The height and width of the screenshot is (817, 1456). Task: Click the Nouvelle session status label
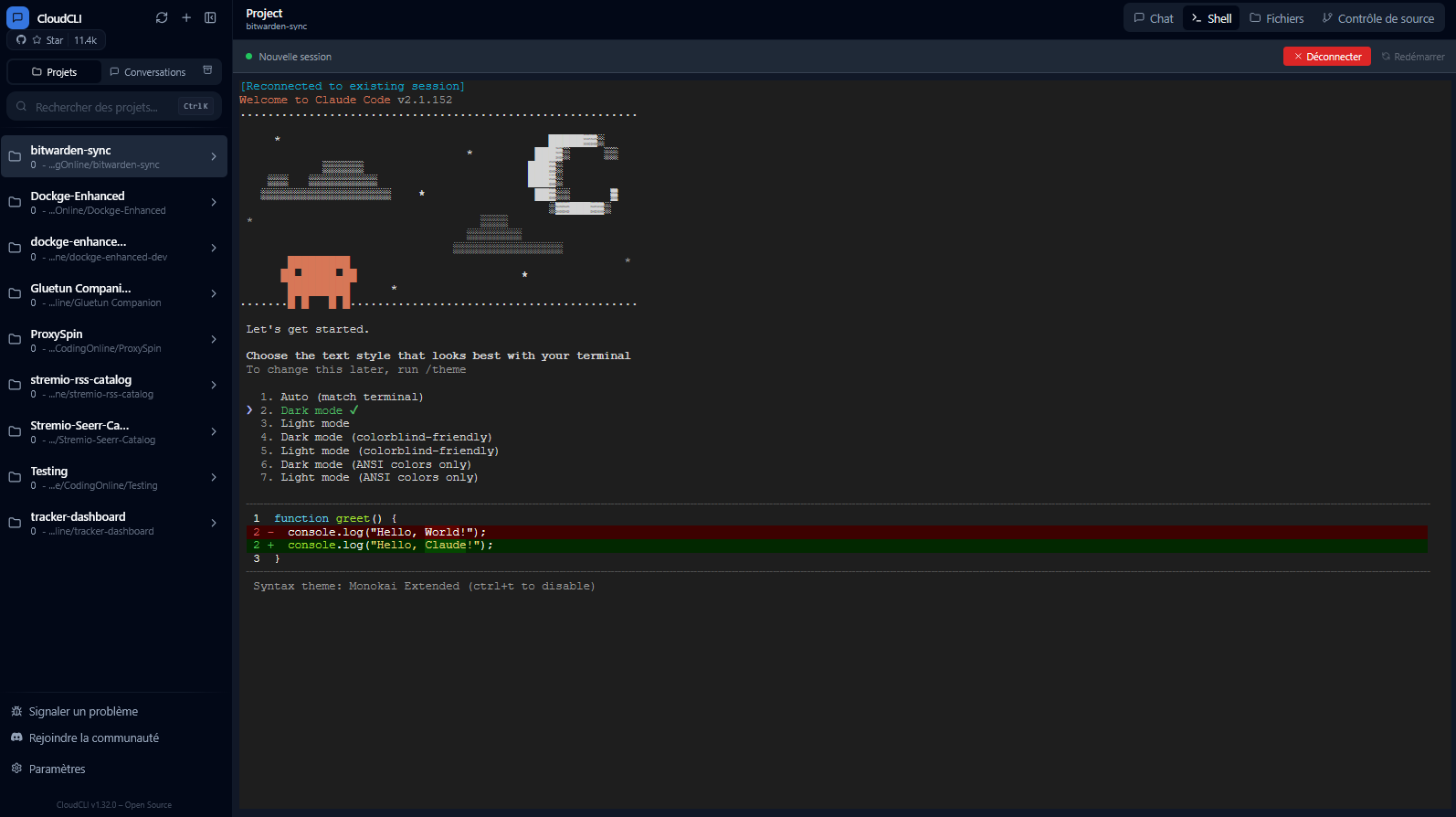pos(295,57)
